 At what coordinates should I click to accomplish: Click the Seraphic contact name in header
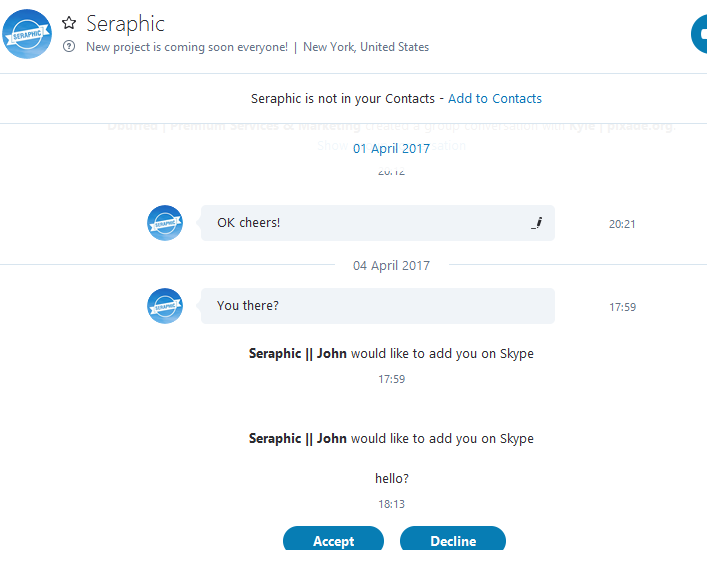point(125,23)
